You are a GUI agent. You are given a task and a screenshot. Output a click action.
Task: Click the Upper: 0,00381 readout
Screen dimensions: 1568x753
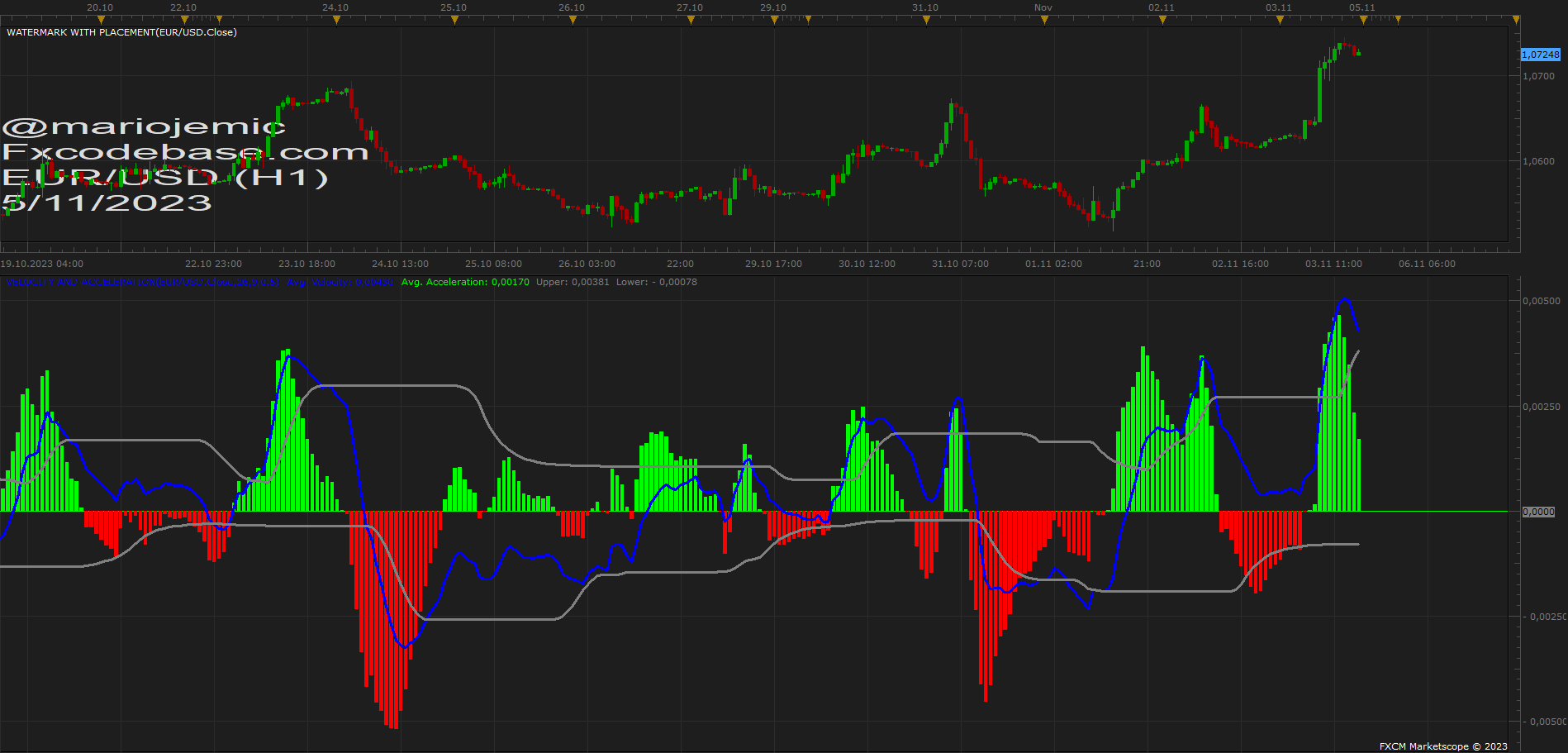(573, 282)
